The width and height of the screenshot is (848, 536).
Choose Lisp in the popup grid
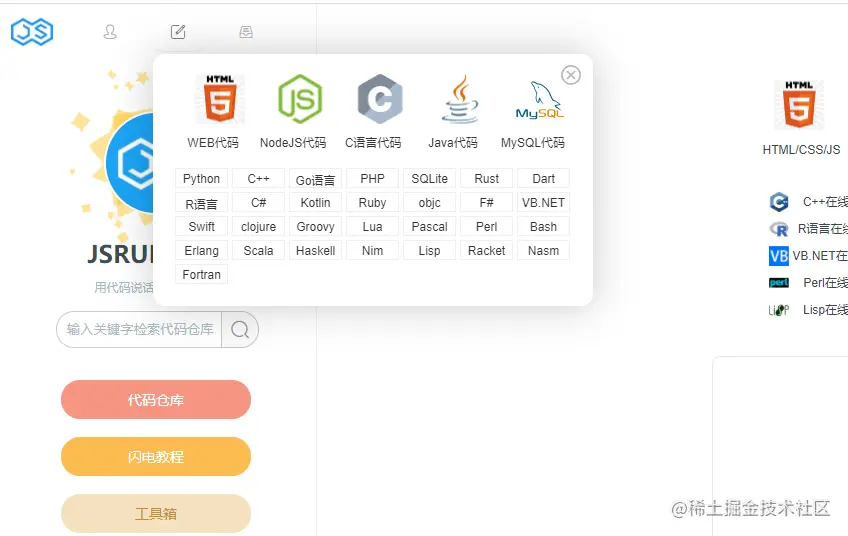[429, 250]
